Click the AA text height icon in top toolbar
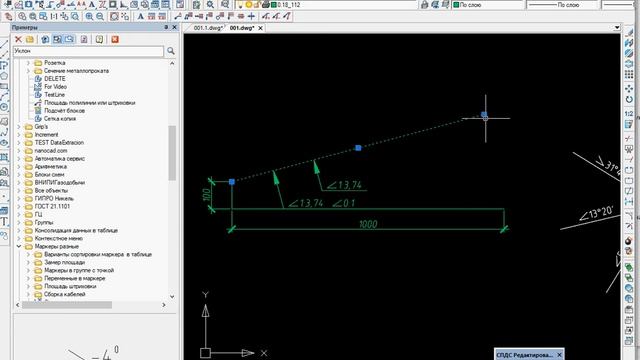The image size is (640, 360). click(x=81, y=5)
